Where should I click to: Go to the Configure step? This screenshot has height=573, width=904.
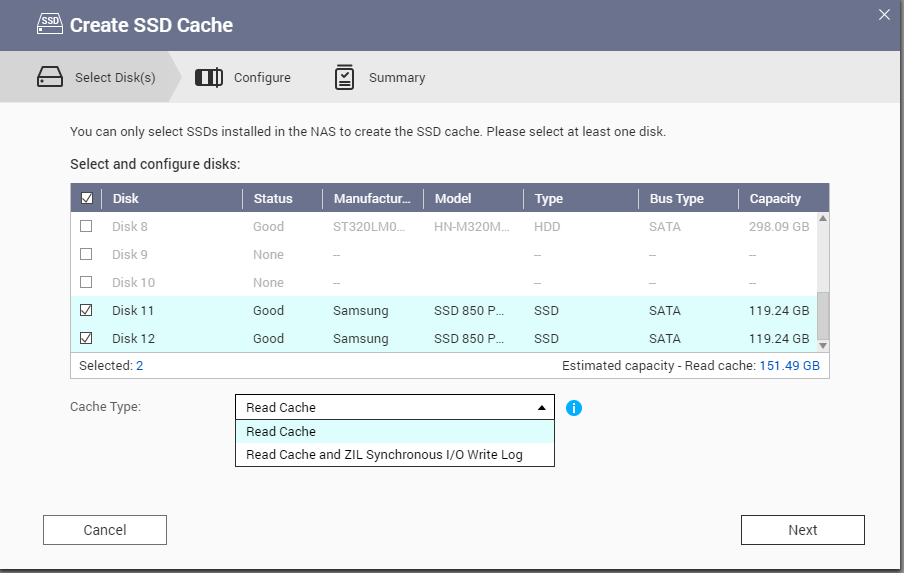click(261, 77)
